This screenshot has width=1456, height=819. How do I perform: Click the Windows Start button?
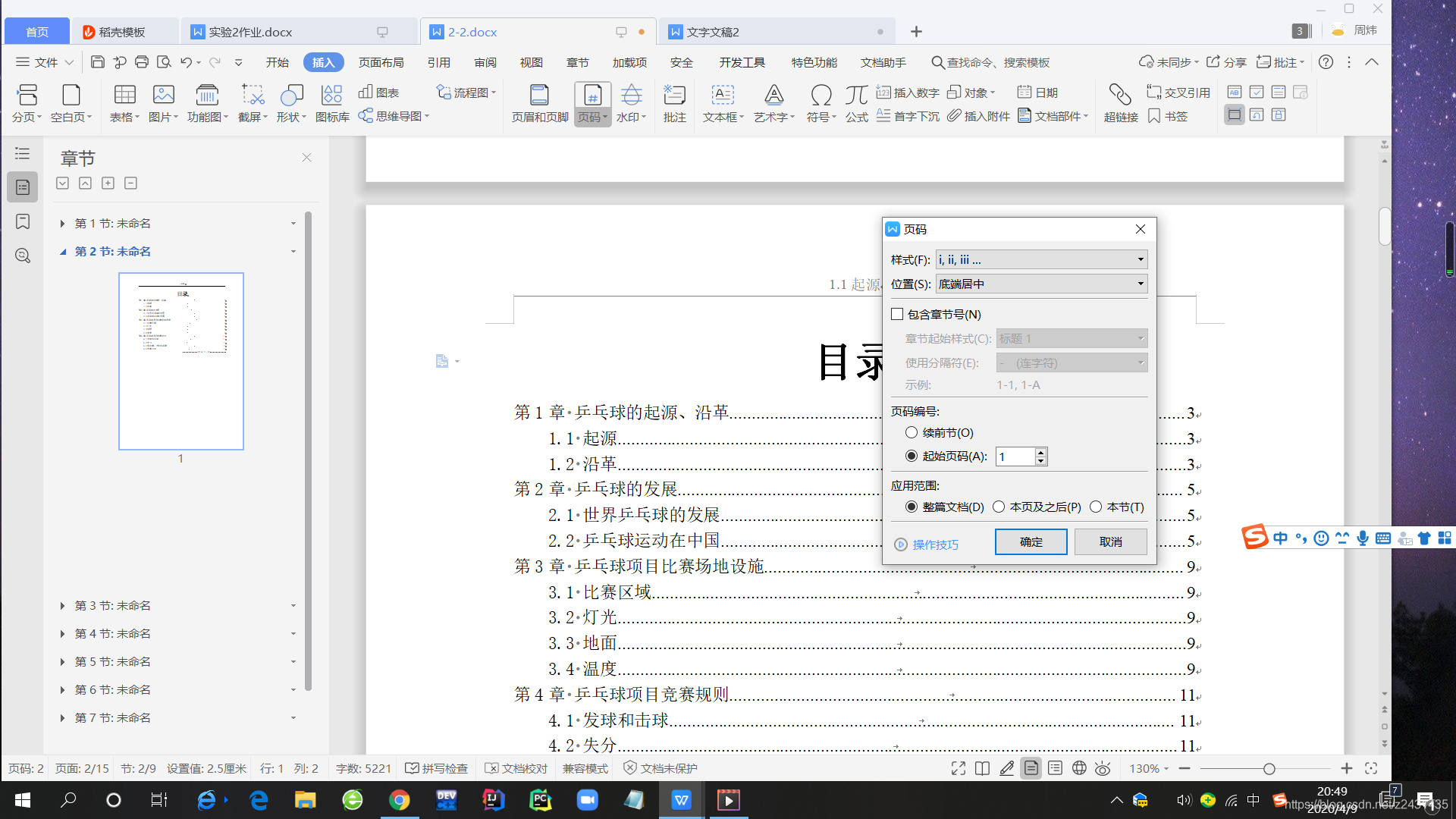click(22, 800)
